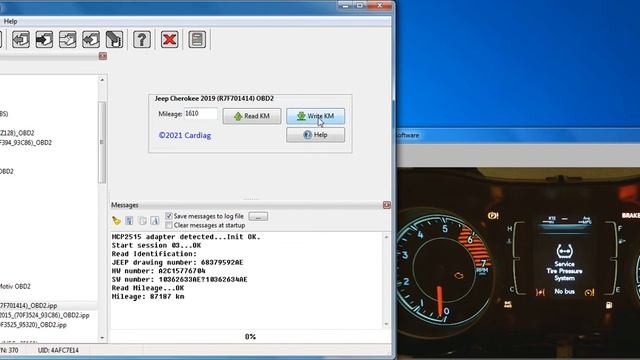Click Messages log scrollbar down arrow

tap(386, 324)
